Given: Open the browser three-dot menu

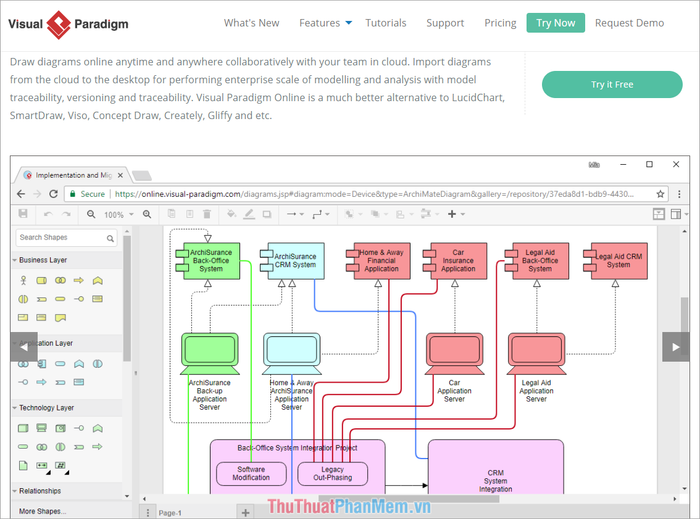Looking at the screenshot, I should [x=679, y=194].
